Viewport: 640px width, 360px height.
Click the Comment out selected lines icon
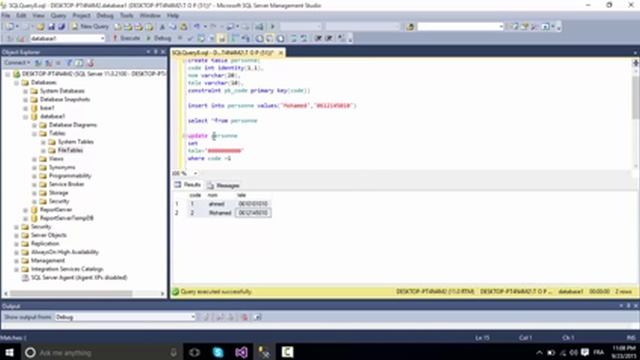[x=293, y=38]
